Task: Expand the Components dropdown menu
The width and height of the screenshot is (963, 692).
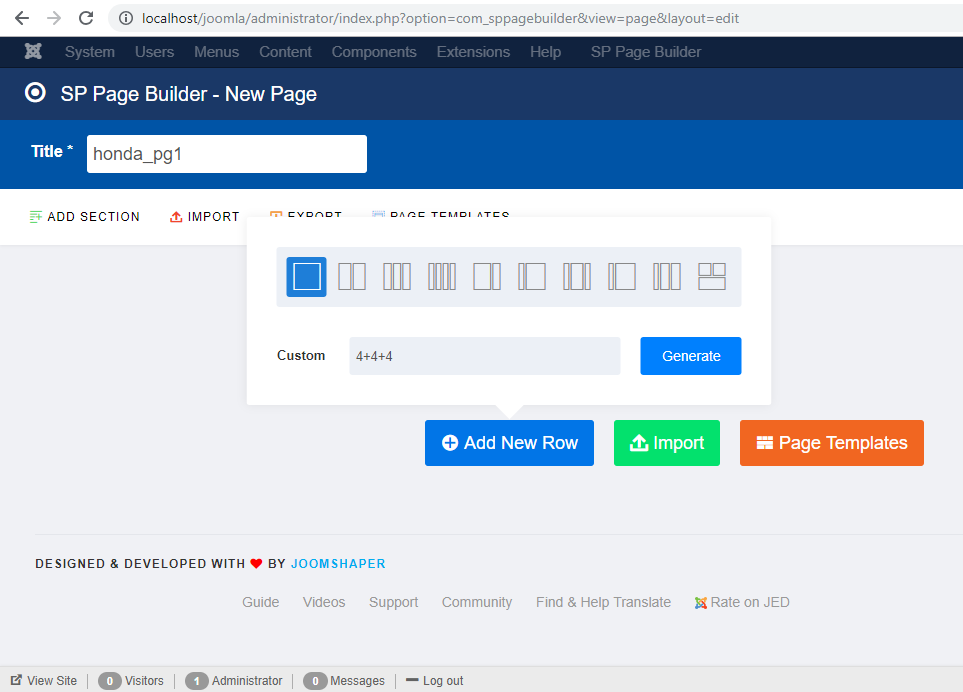Action: pyautogui.click(x=374, y=52)
